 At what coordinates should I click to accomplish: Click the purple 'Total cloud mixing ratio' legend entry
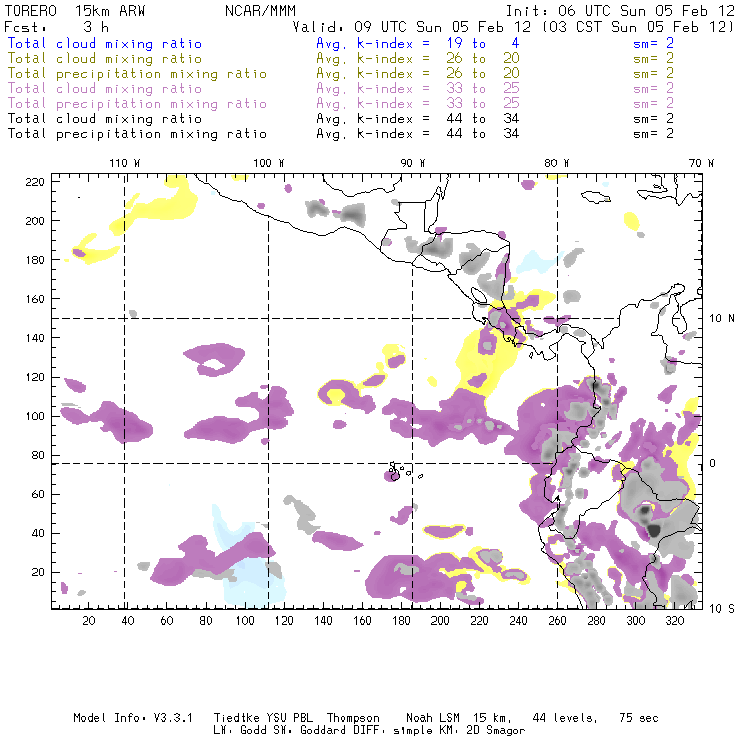coord(105,89)
